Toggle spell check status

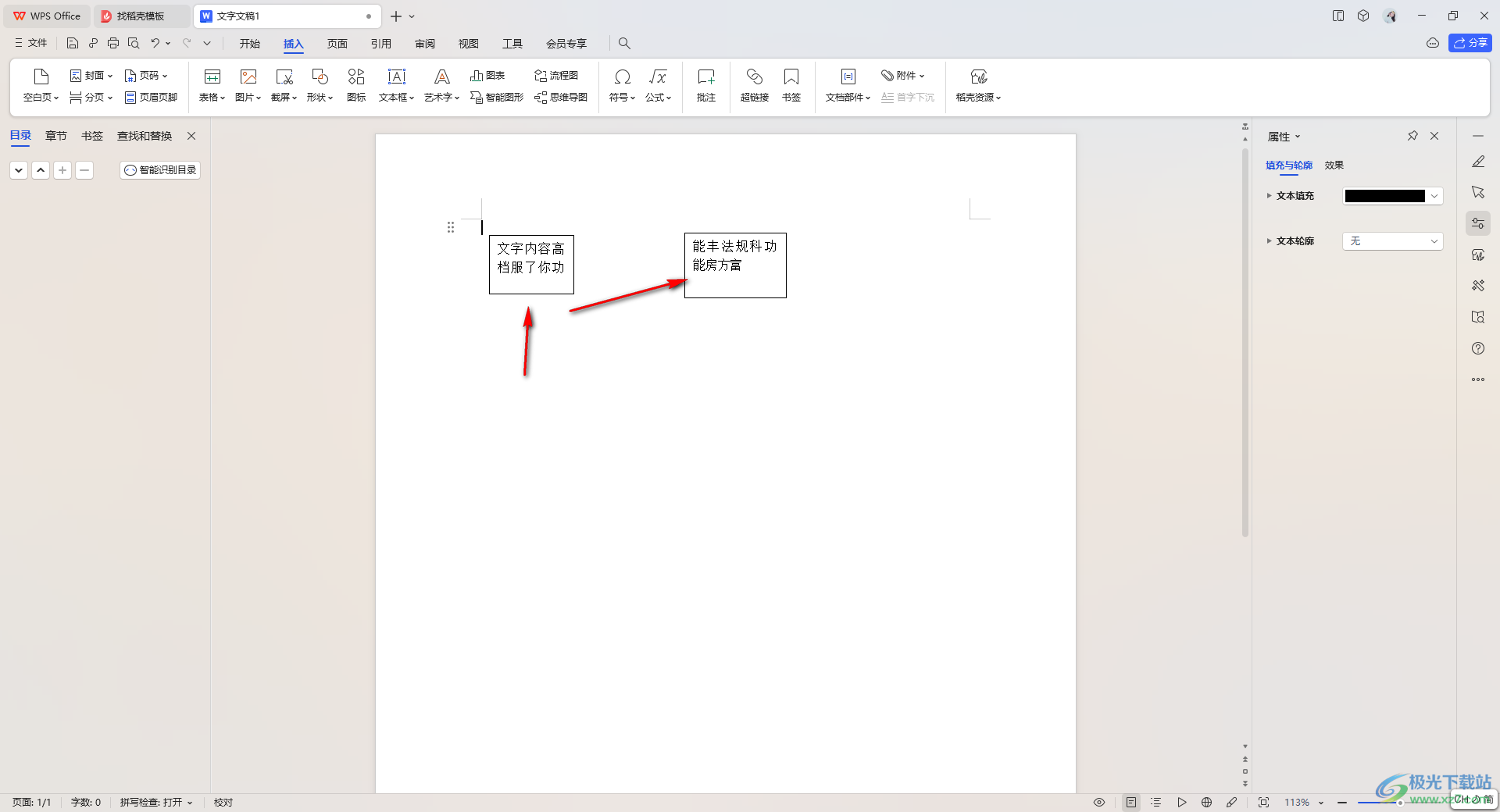pos(155,802)
